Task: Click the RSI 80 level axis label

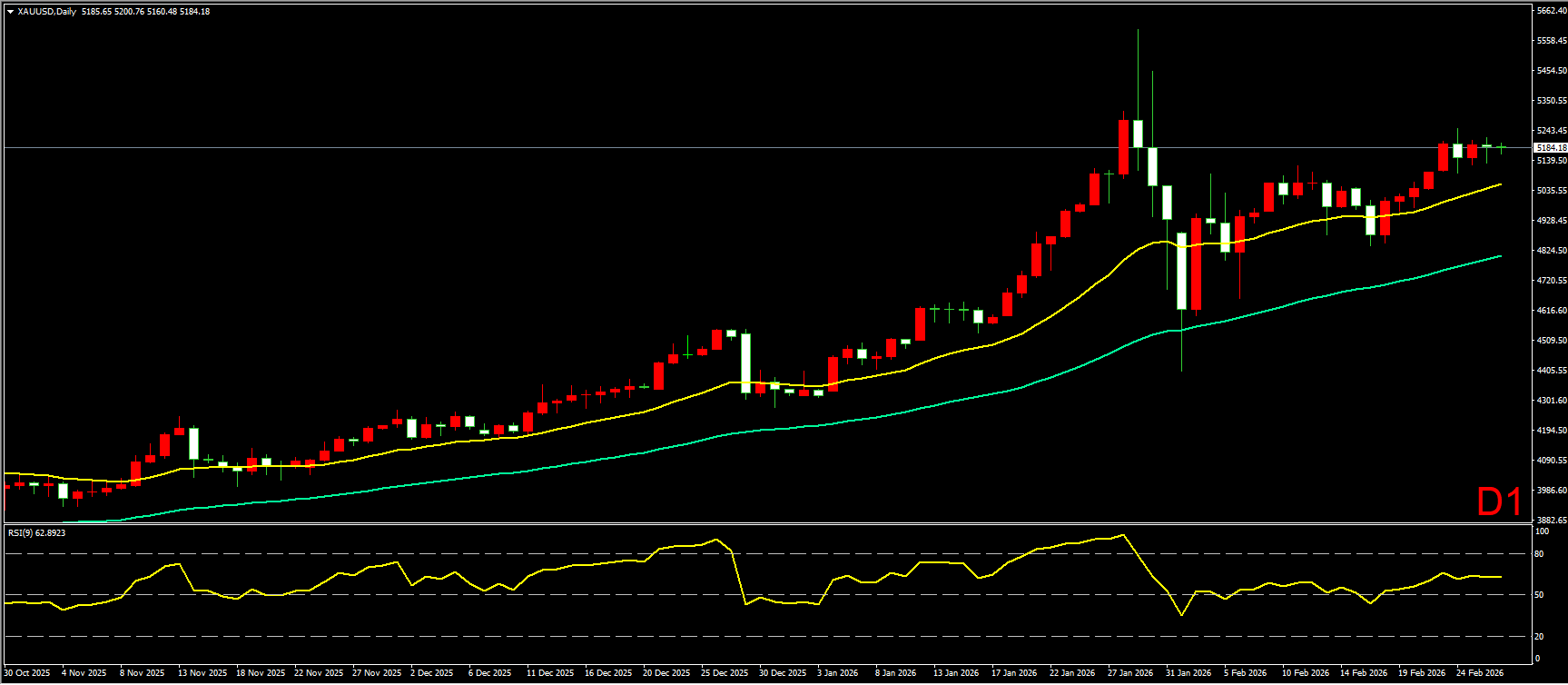Action: coord(1539,554)
